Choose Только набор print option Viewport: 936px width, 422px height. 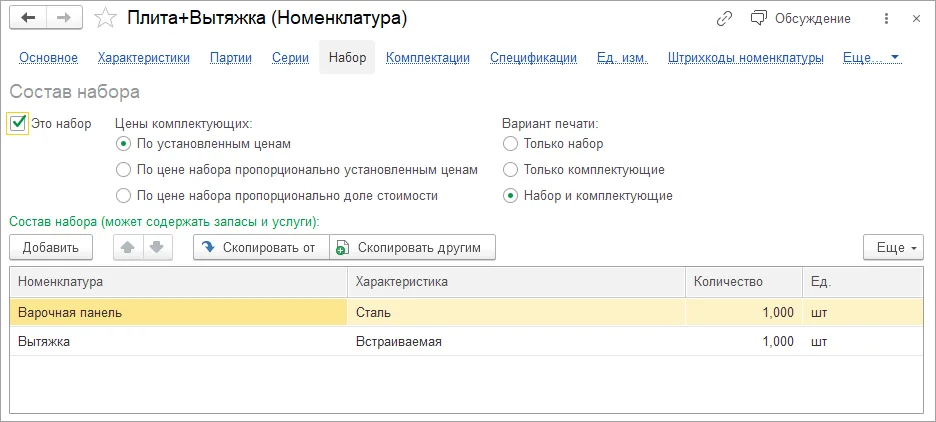510,143
